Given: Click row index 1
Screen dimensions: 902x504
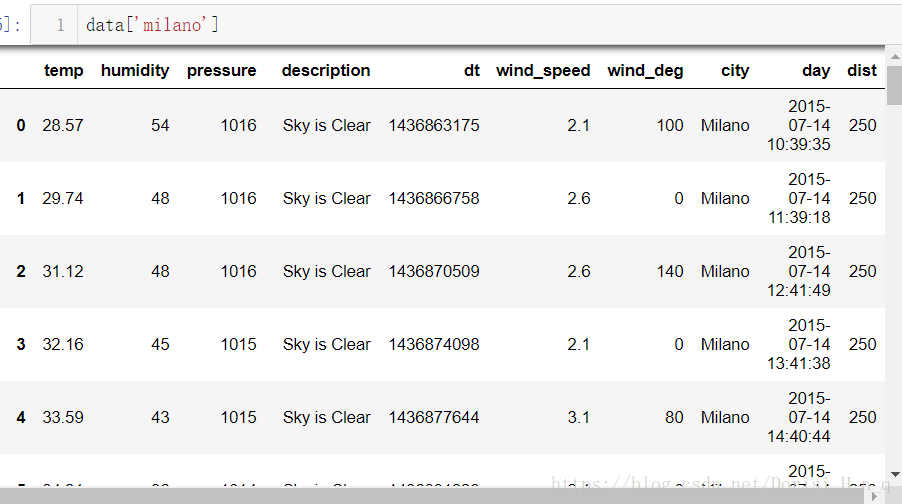Looking at the screenshot, I should tap(21, 198).
